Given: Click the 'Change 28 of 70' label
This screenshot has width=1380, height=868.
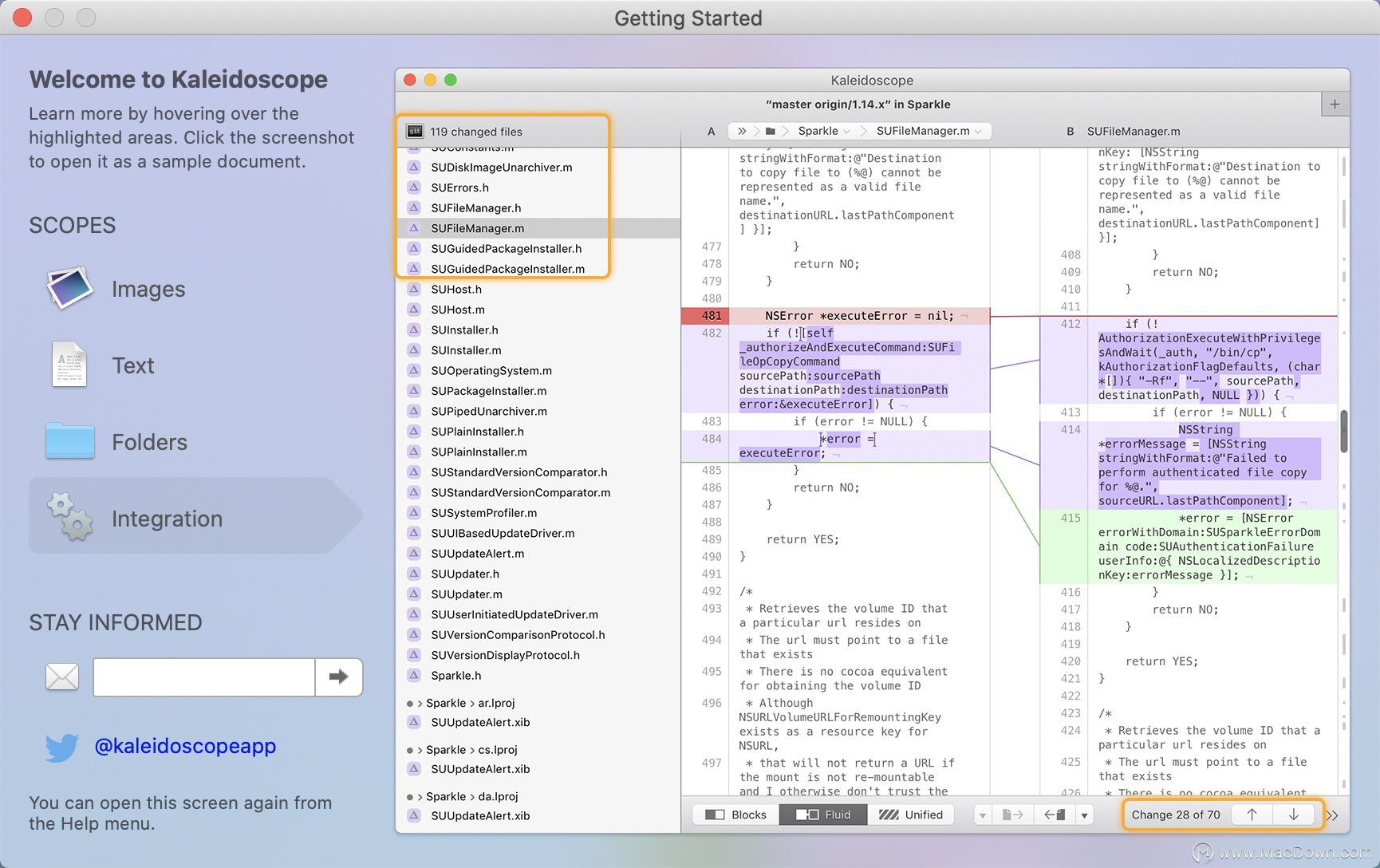Looking at the screenshot, I should click(x=1176, y=815).
